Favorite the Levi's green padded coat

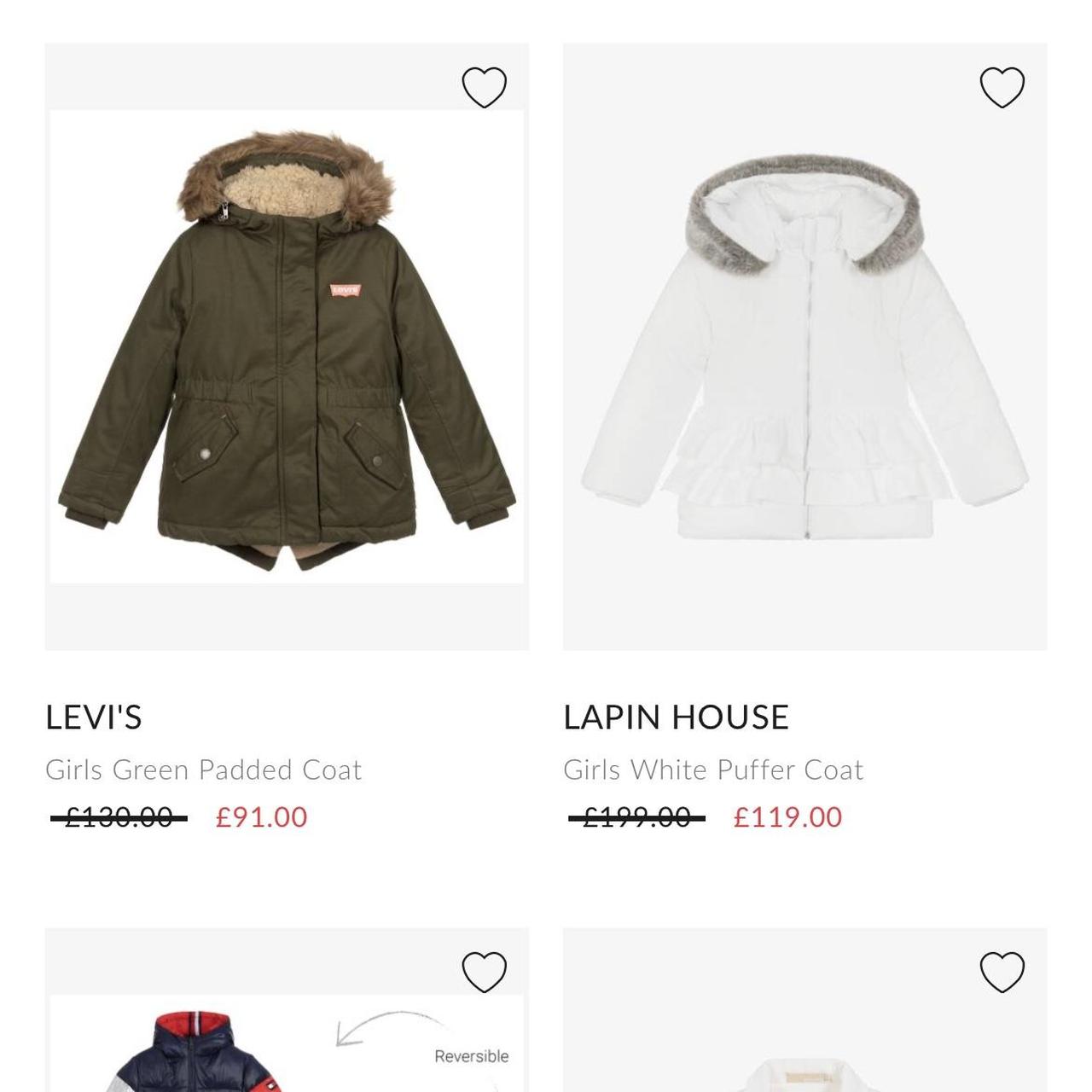click(x=485, y=87)
